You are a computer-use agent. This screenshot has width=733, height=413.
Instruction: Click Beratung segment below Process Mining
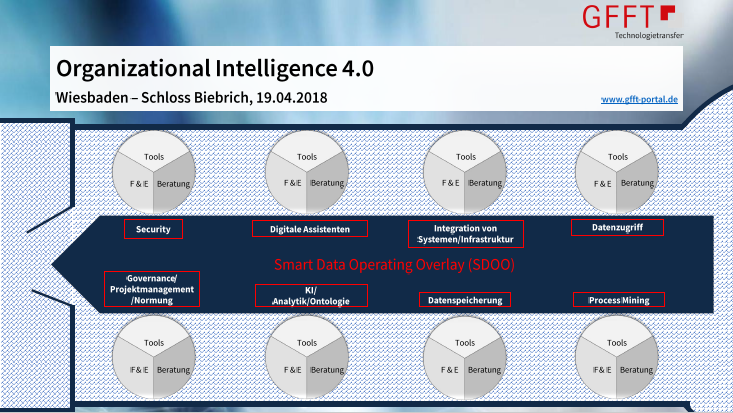click(x=636, y=370)
